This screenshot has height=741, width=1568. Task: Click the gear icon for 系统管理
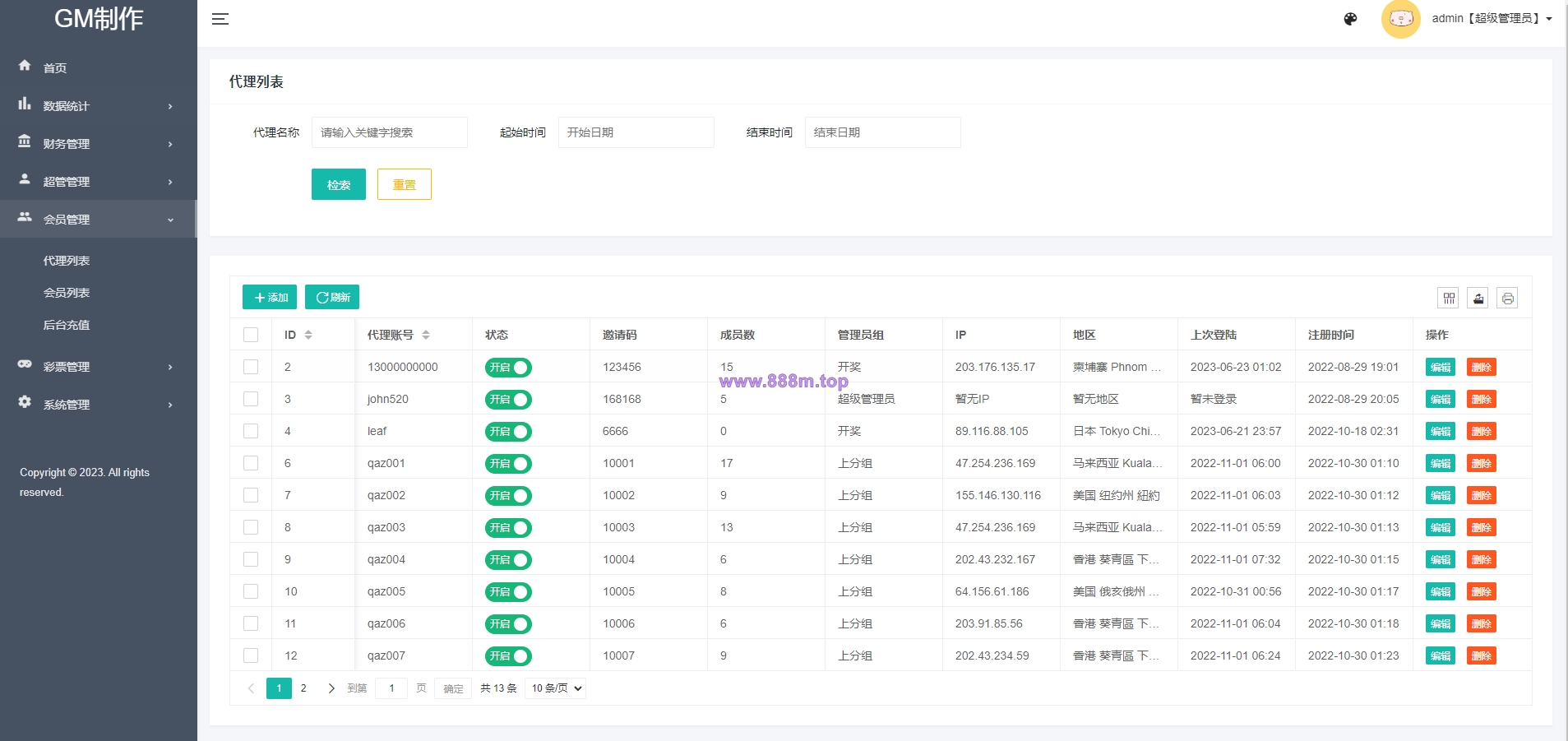tap(25, 402)
